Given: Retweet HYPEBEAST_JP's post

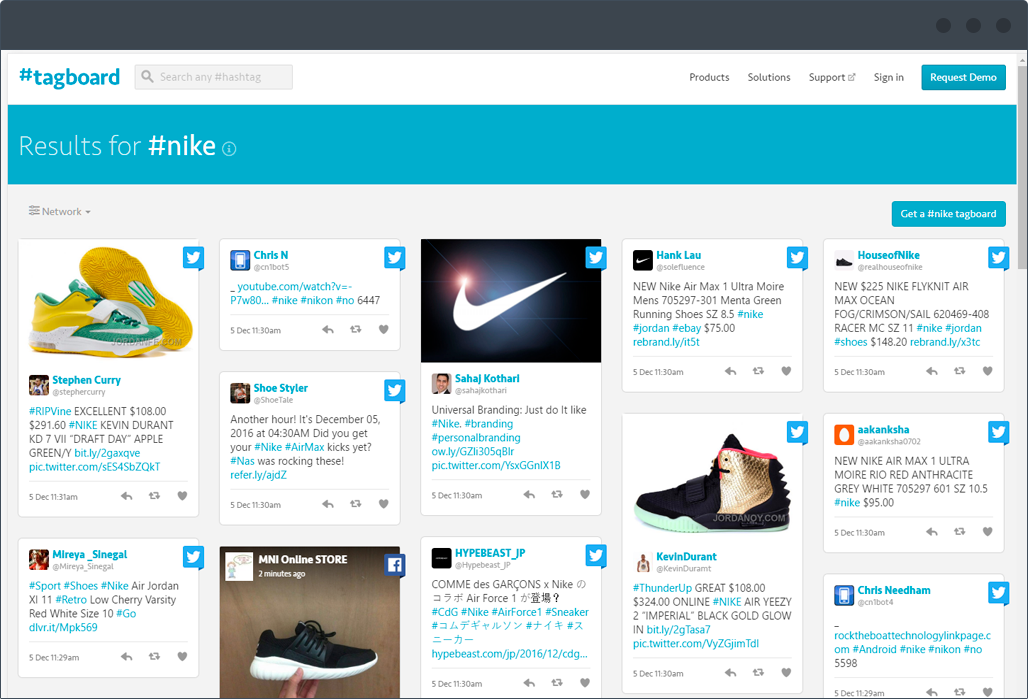Looking at the screenshot, I should (557, 683).
